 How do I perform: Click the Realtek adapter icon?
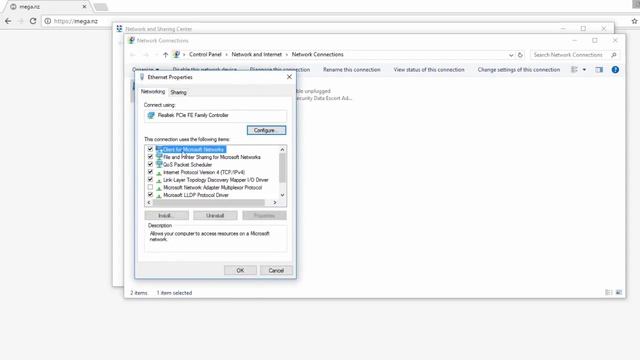tap(151, 116)
